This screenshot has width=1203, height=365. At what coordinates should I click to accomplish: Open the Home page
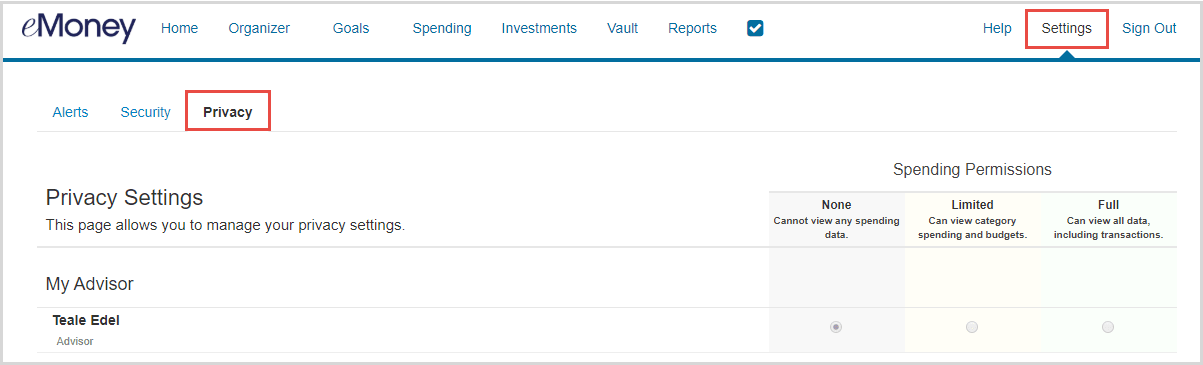(180, 28)
